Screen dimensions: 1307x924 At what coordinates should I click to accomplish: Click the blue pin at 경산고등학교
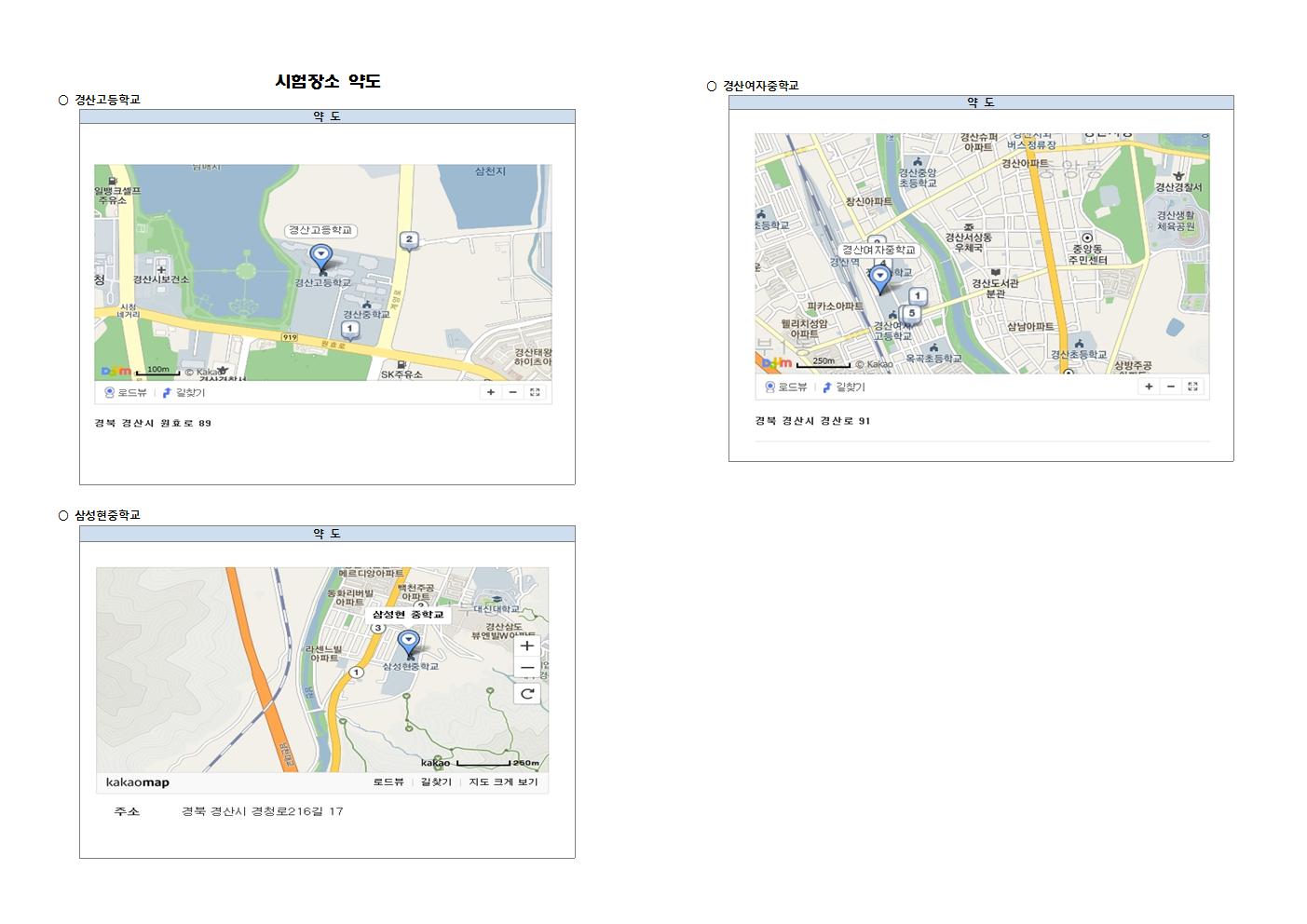[x=320, y=255]
